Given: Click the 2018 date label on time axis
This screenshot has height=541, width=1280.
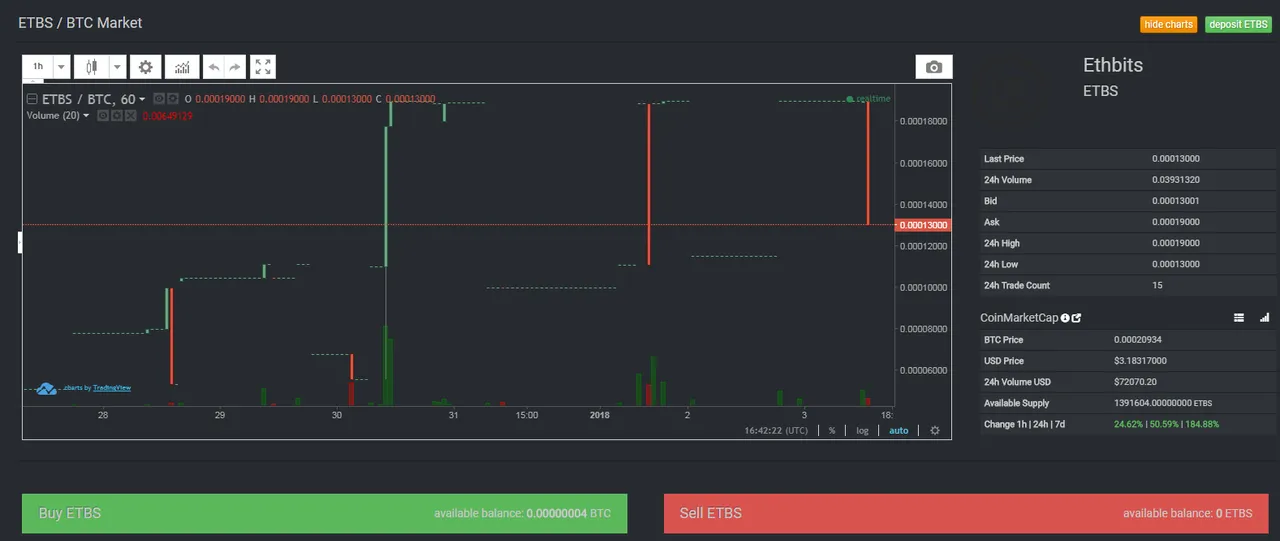Looking at the screenshot, I should (600, 414).
